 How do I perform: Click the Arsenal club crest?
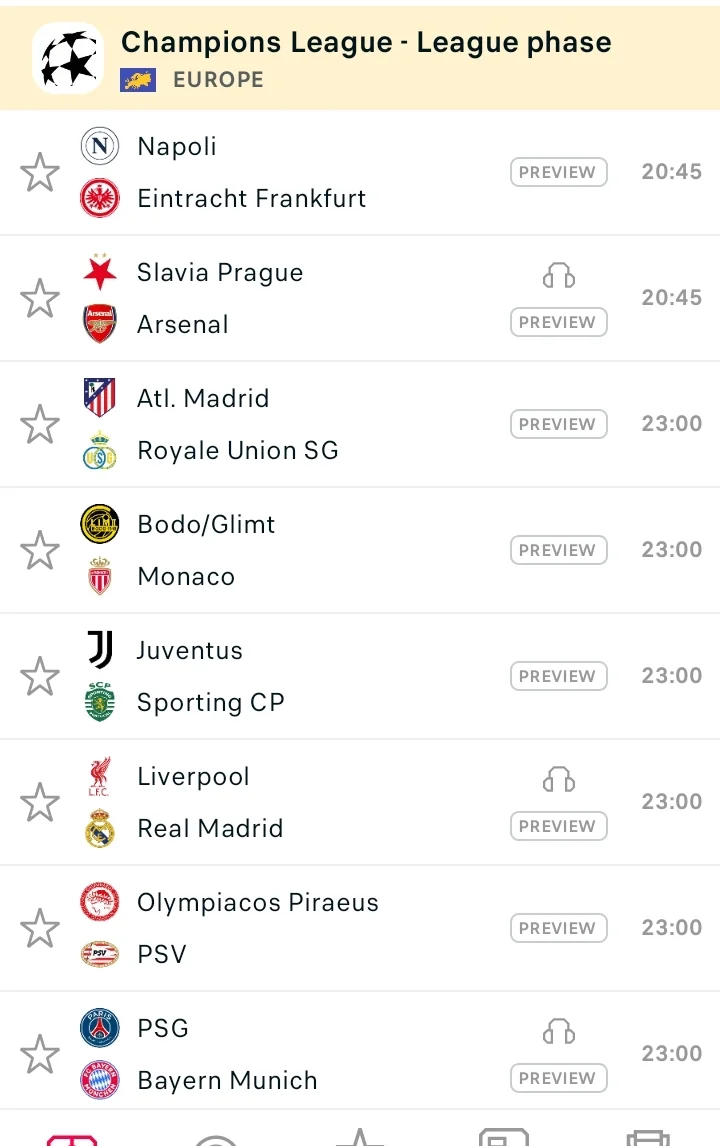coord(100,325)
